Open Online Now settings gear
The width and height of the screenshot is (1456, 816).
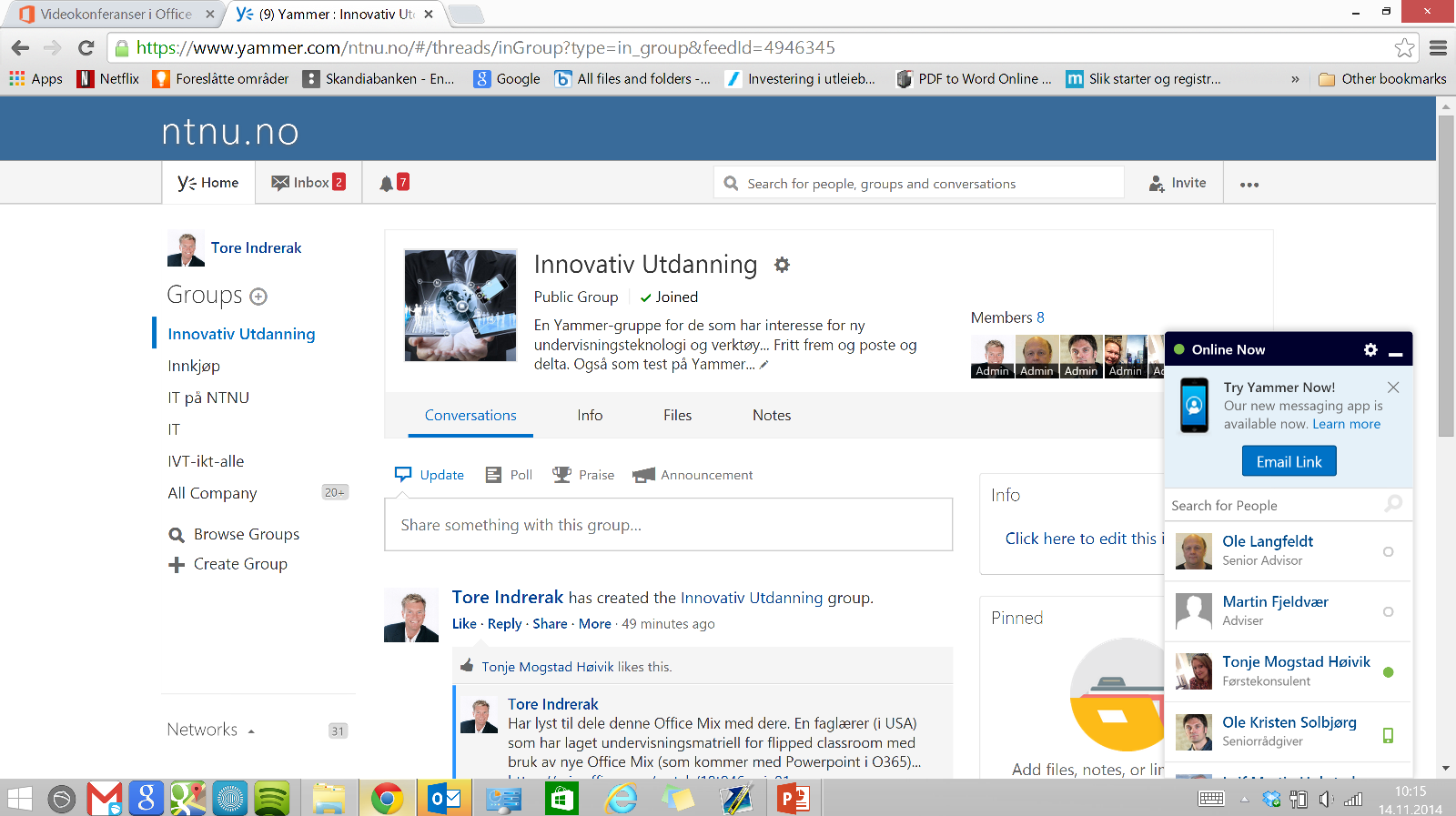pos(1370,349)
